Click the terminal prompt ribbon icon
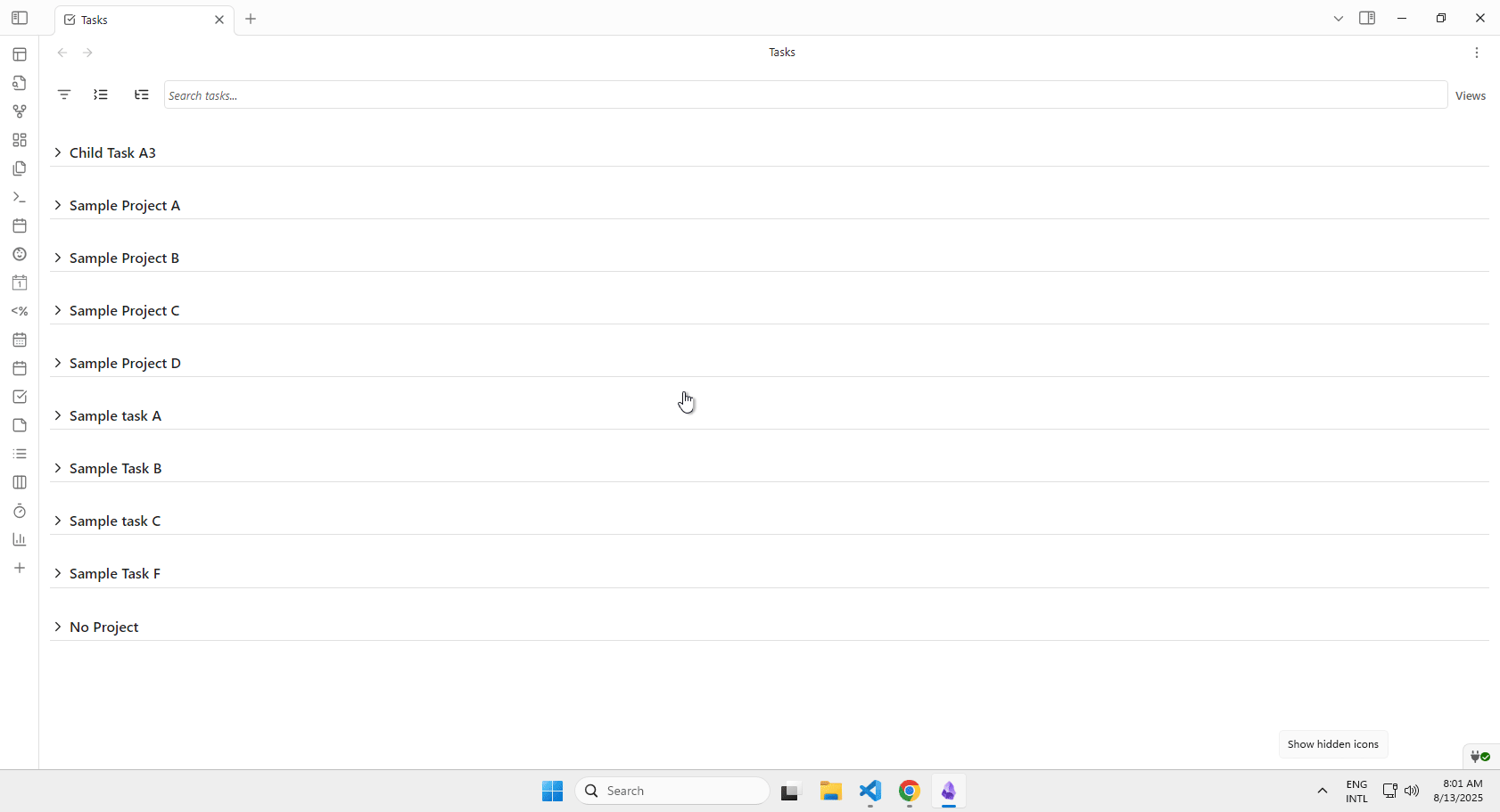 pos(20,197)
